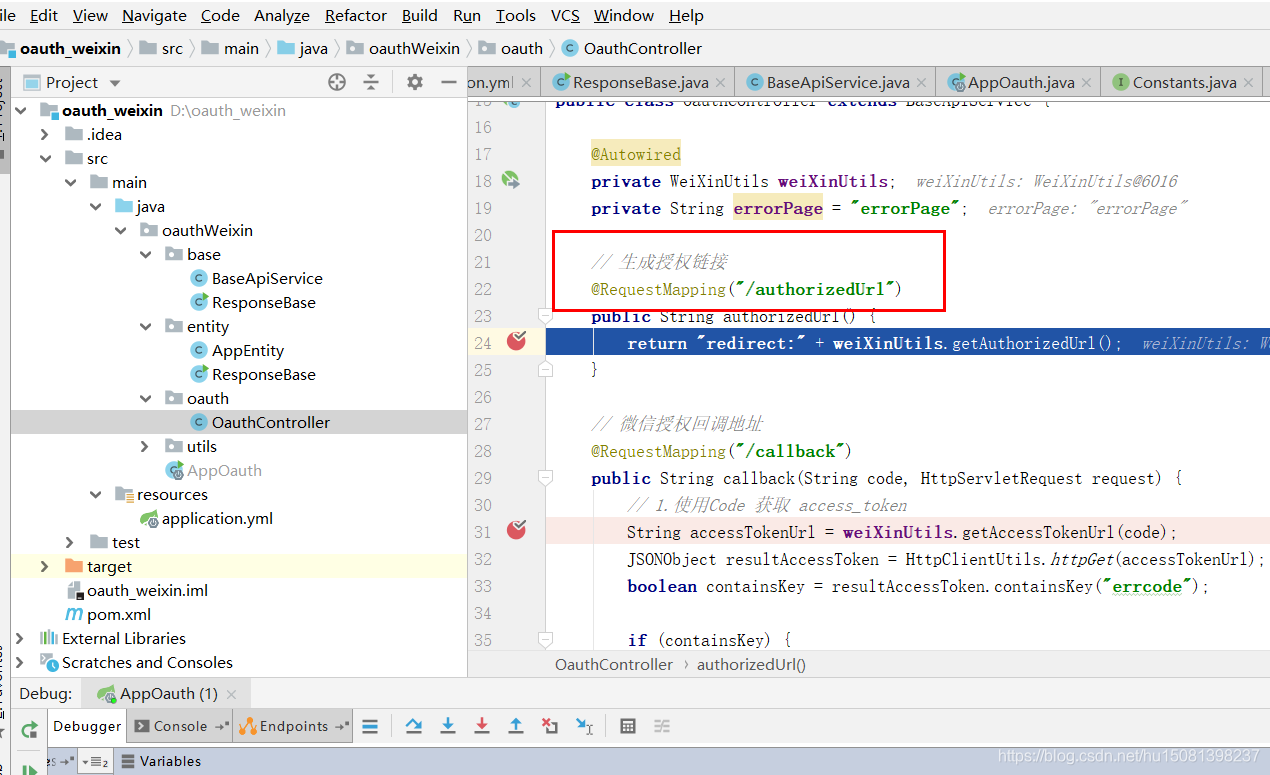
Task: Open the Console debug tab
Action: [180, 726]
